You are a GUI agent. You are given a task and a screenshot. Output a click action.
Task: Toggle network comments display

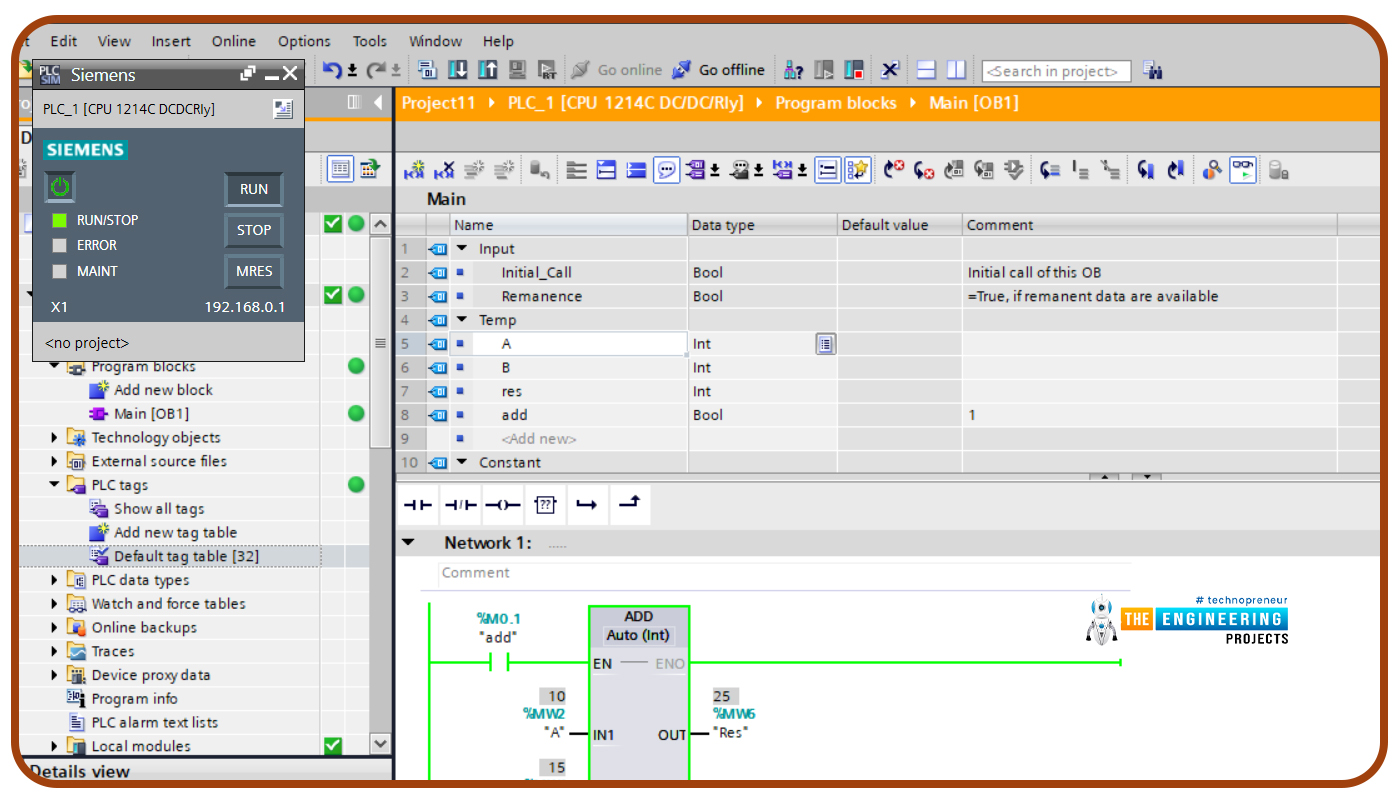tap(827, 170)
